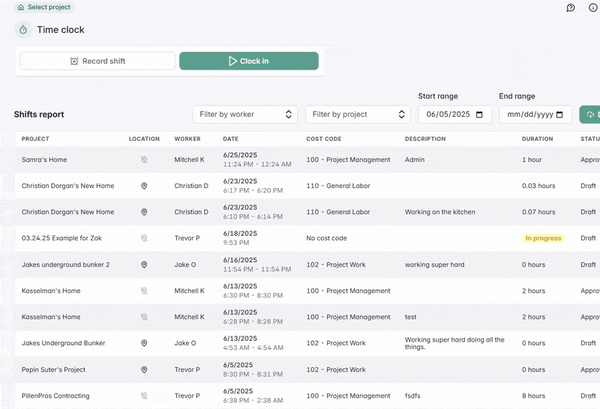Click the Select project breadcrumb
The image size is (600, 409).
click(x=44, y=7)
